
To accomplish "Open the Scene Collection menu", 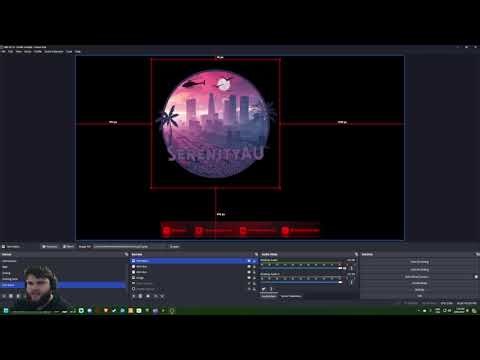I will point(54,52).
